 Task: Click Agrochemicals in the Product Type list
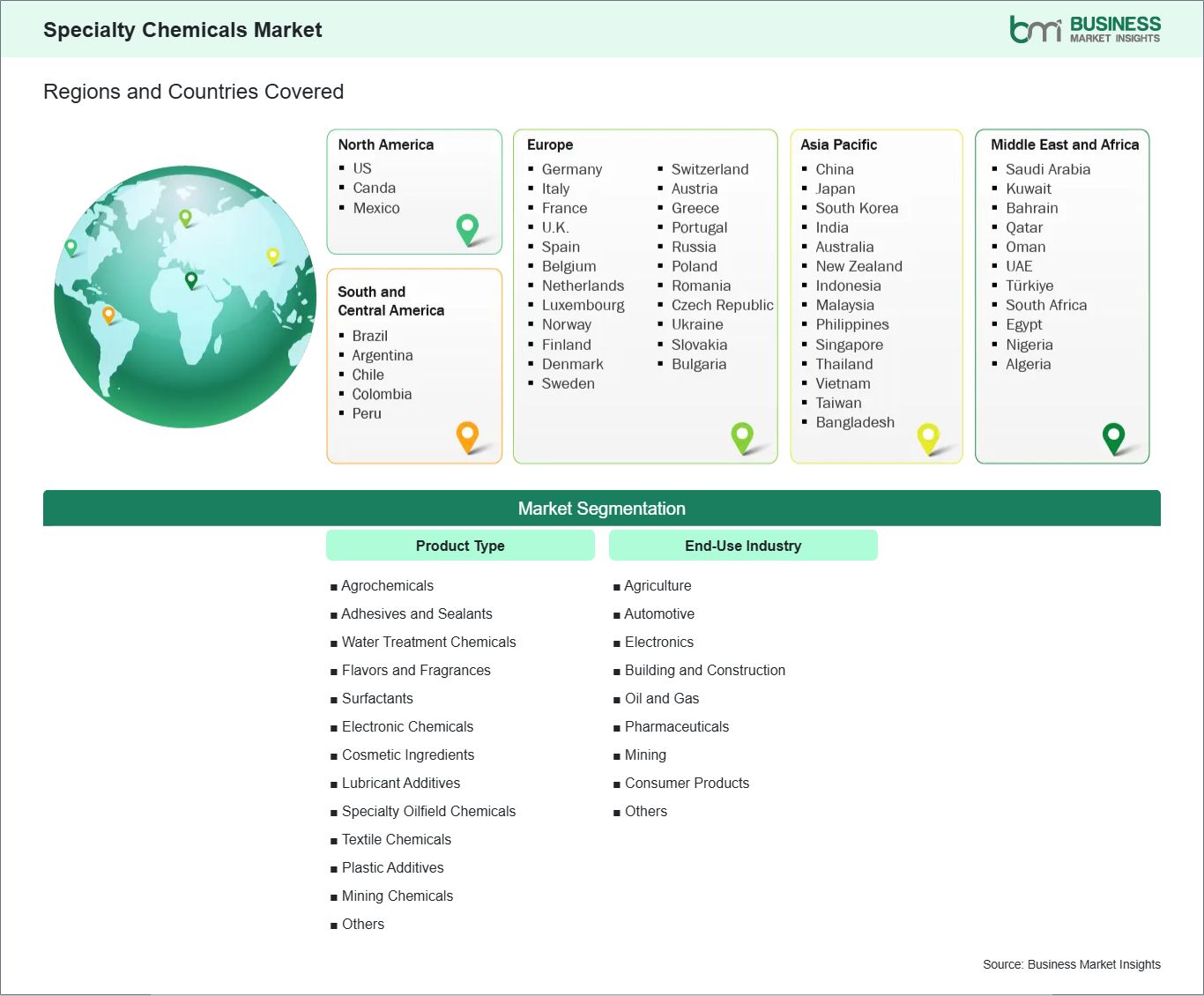pyautogui.click(x=387, y=585)
